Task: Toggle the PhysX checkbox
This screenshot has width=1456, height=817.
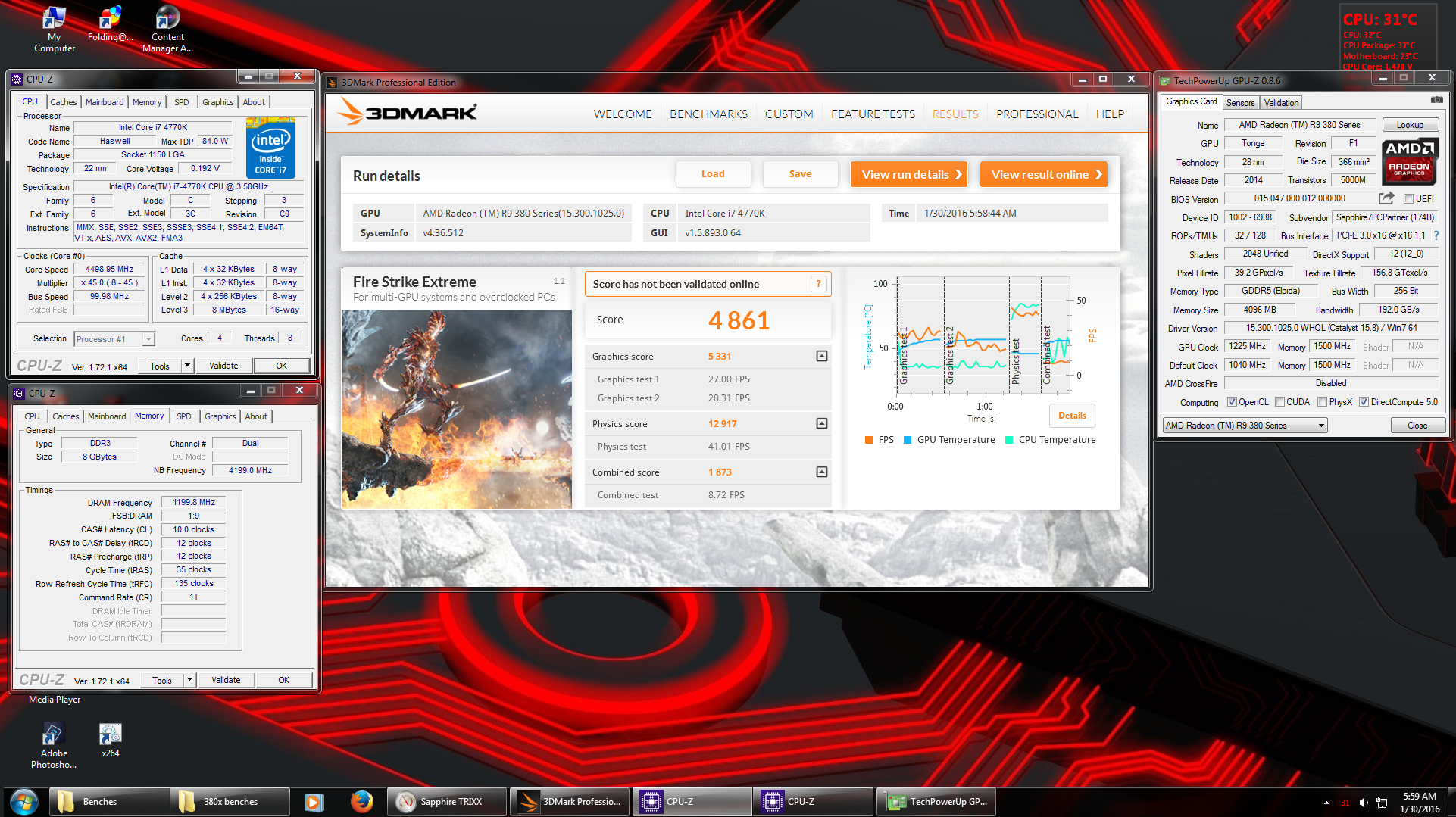Action: pyautogui.click(x=1322, y=402)
